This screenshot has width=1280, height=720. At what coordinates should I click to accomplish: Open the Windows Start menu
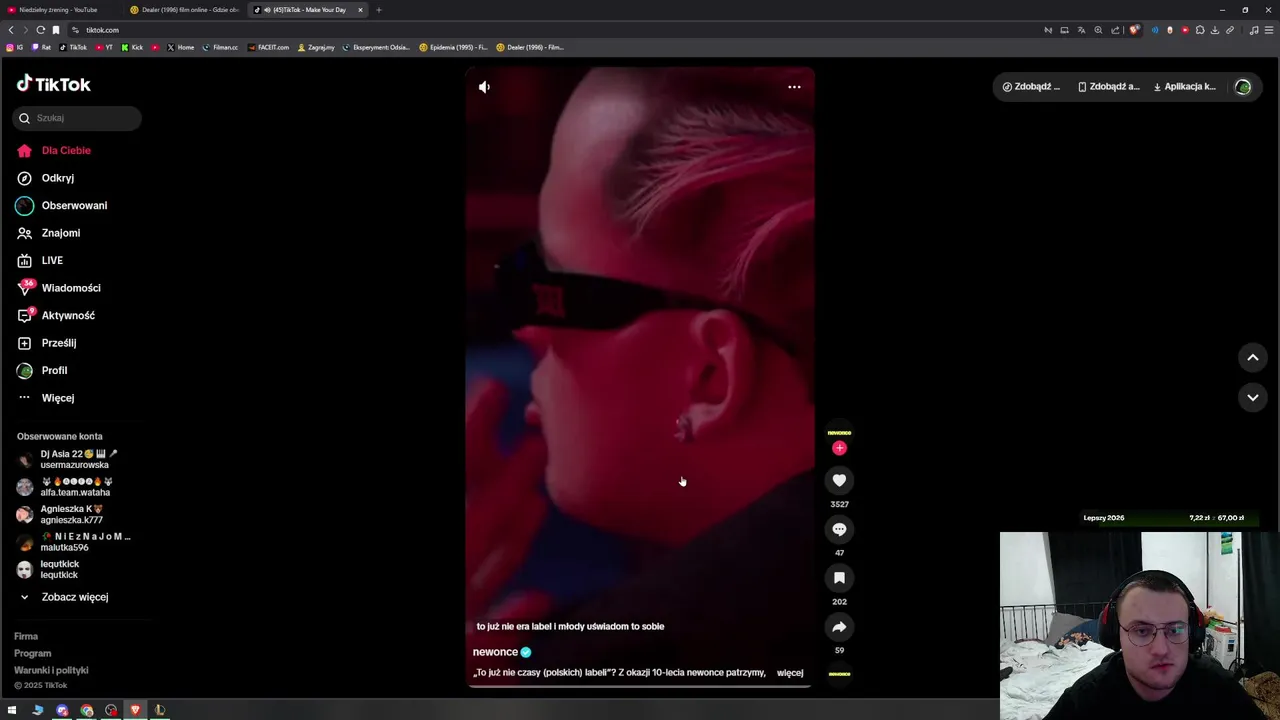click(x=12, y=710)
